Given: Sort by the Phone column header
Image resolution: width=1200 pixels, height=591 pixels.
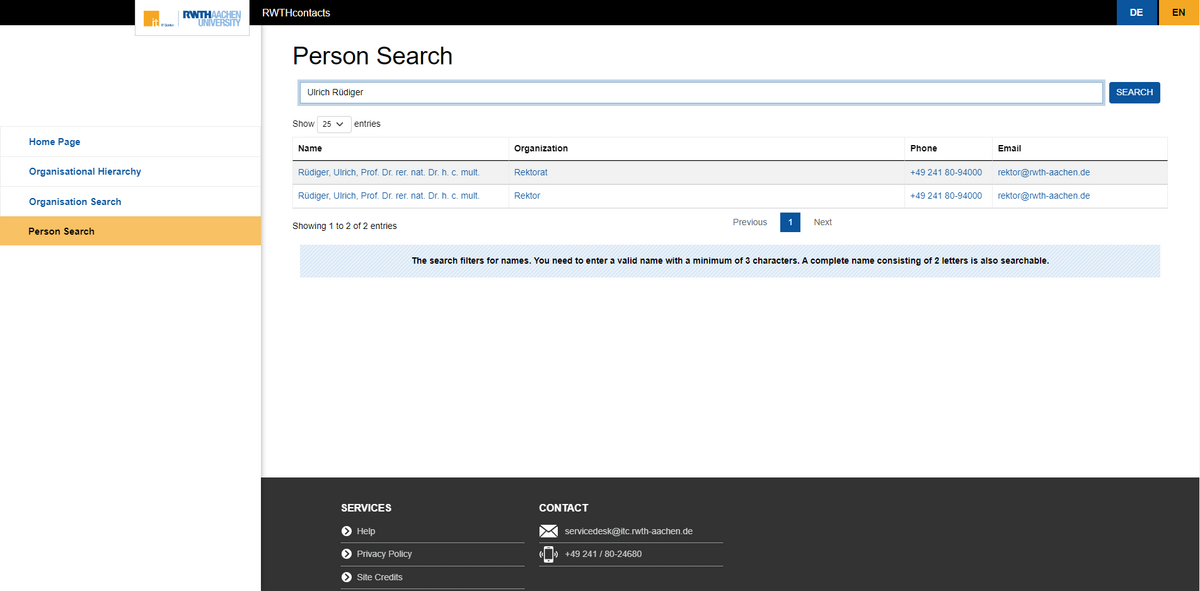Looking at the screenshot, I should coord(948,149).
